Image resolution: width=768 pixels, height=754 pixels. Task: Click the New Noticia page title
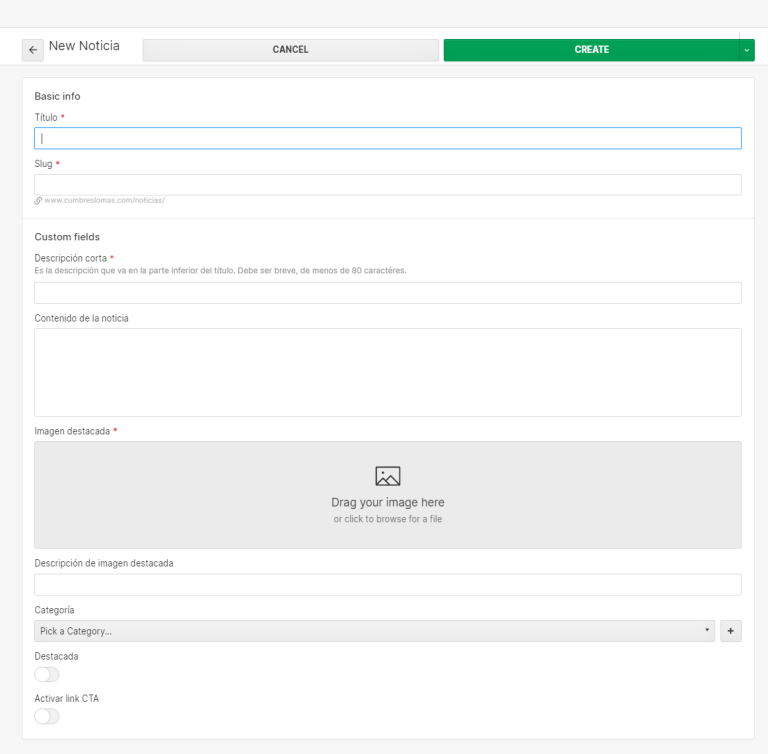(x=84, y=46)
